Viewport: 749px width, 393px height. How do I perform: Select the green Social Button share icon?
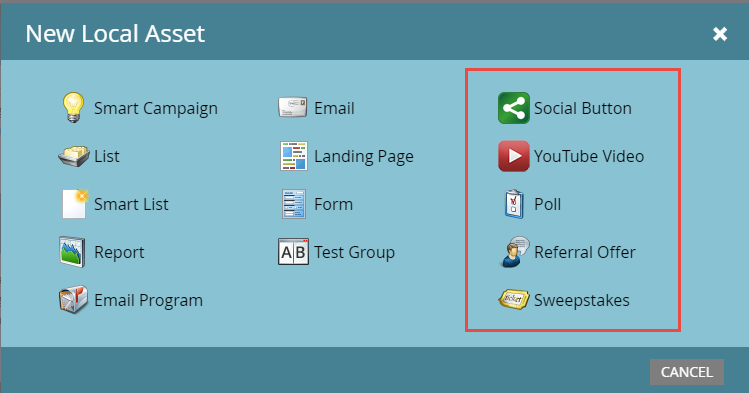pos(514,108)
